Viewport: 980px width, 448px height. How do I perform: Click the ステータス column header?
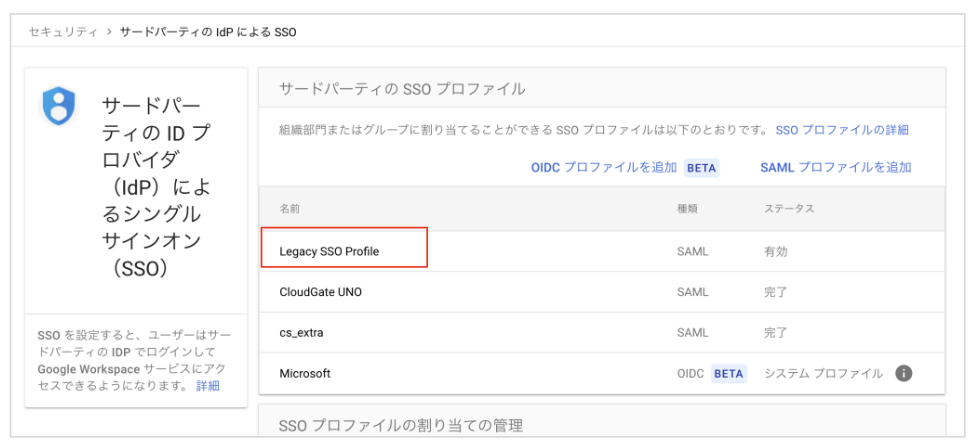[x=789, y=209]
